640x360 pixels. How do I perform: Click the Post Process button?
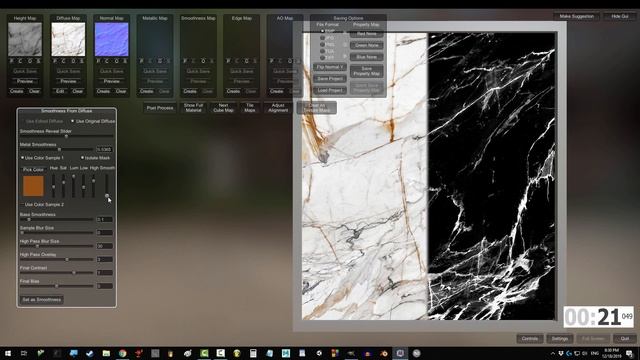[160, 108]
